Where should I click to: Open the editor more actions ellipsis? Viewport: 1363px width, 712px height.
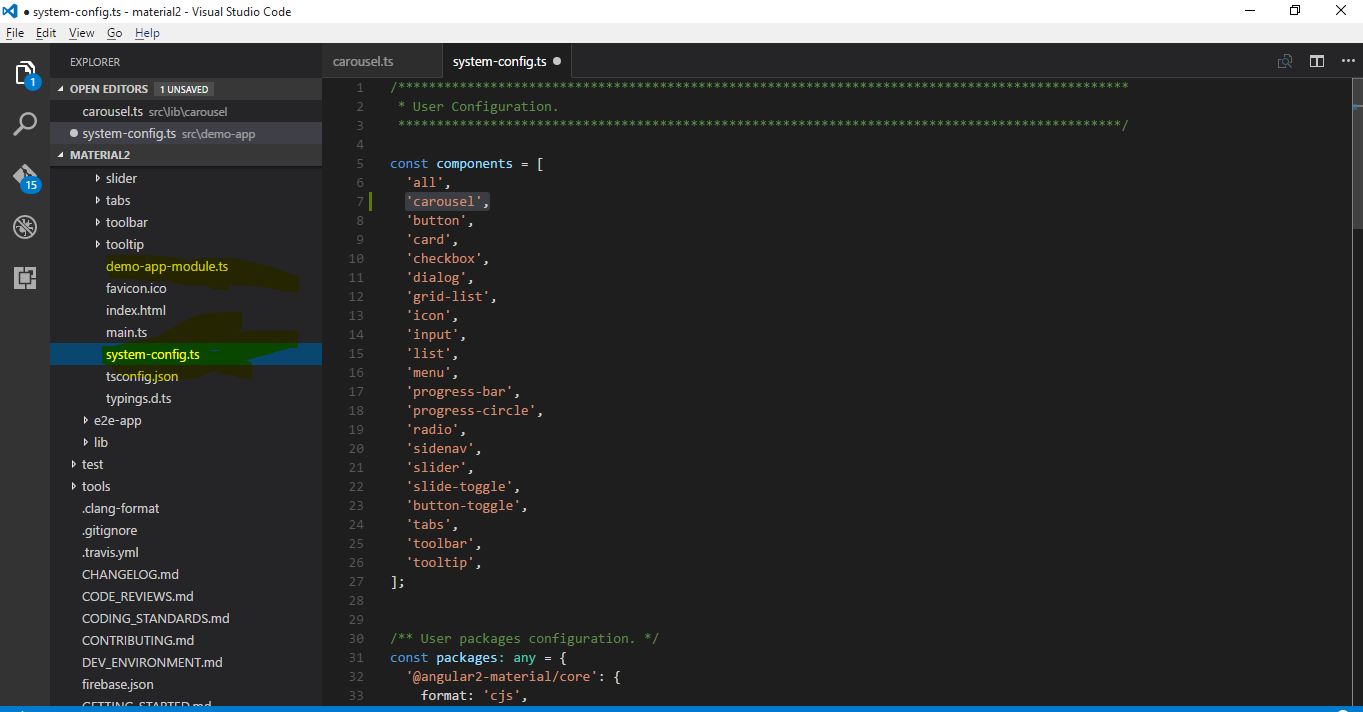(x=1345, y=61)
